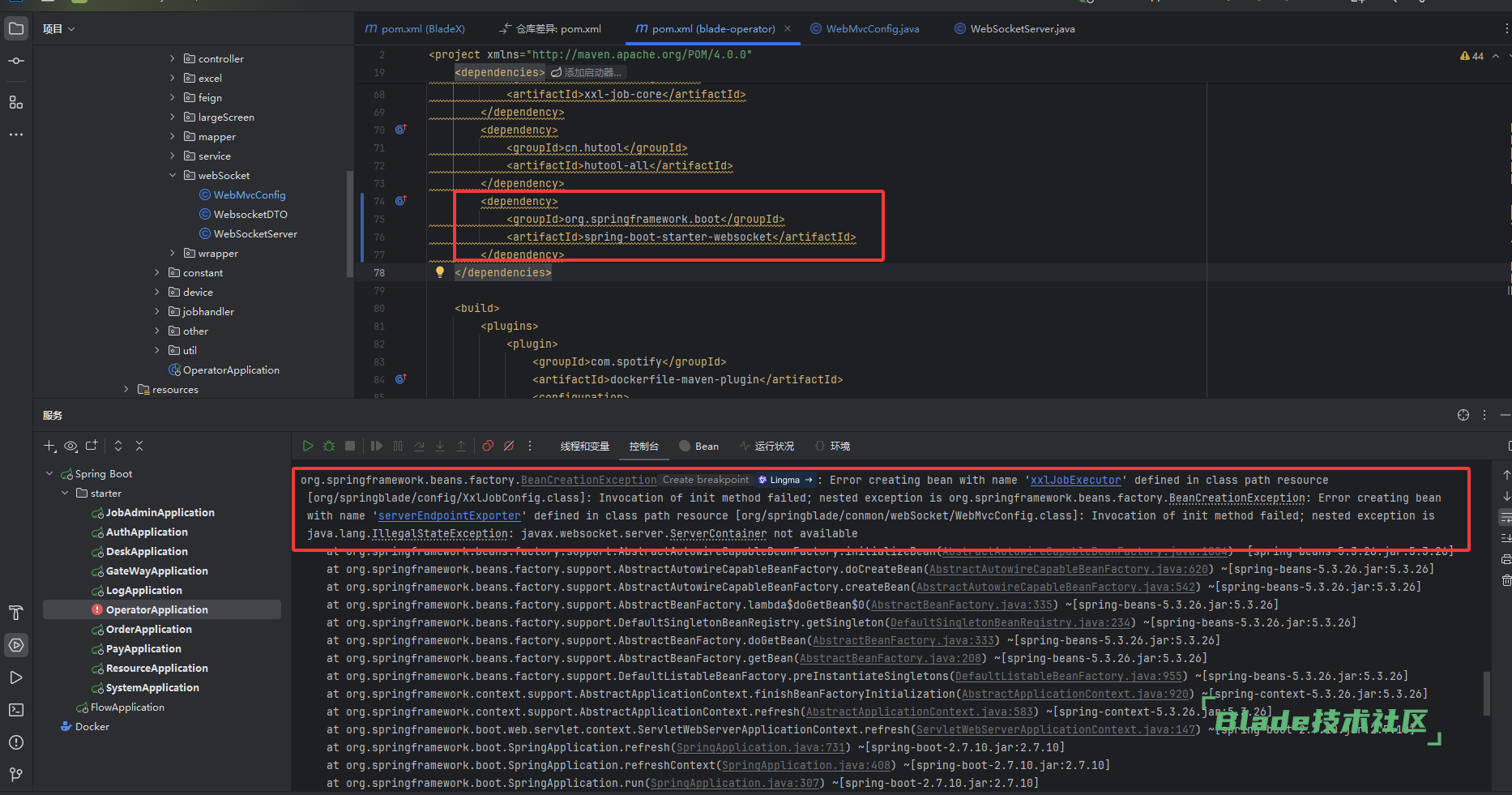The image size is (1512, 795).
Task: Expand the wrapper package
Action: (173, 253)
